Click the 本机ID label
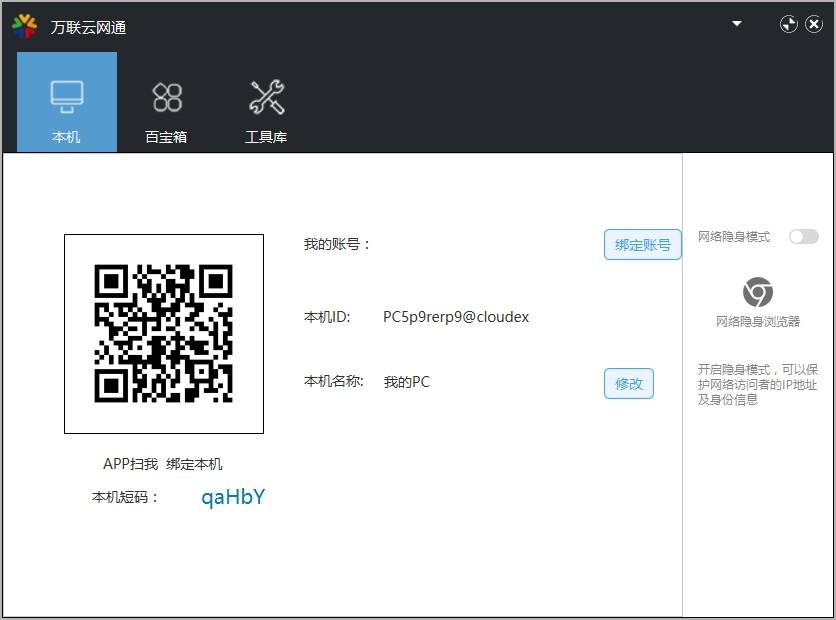This screenshot has height=620, width=836. (327, 317)
